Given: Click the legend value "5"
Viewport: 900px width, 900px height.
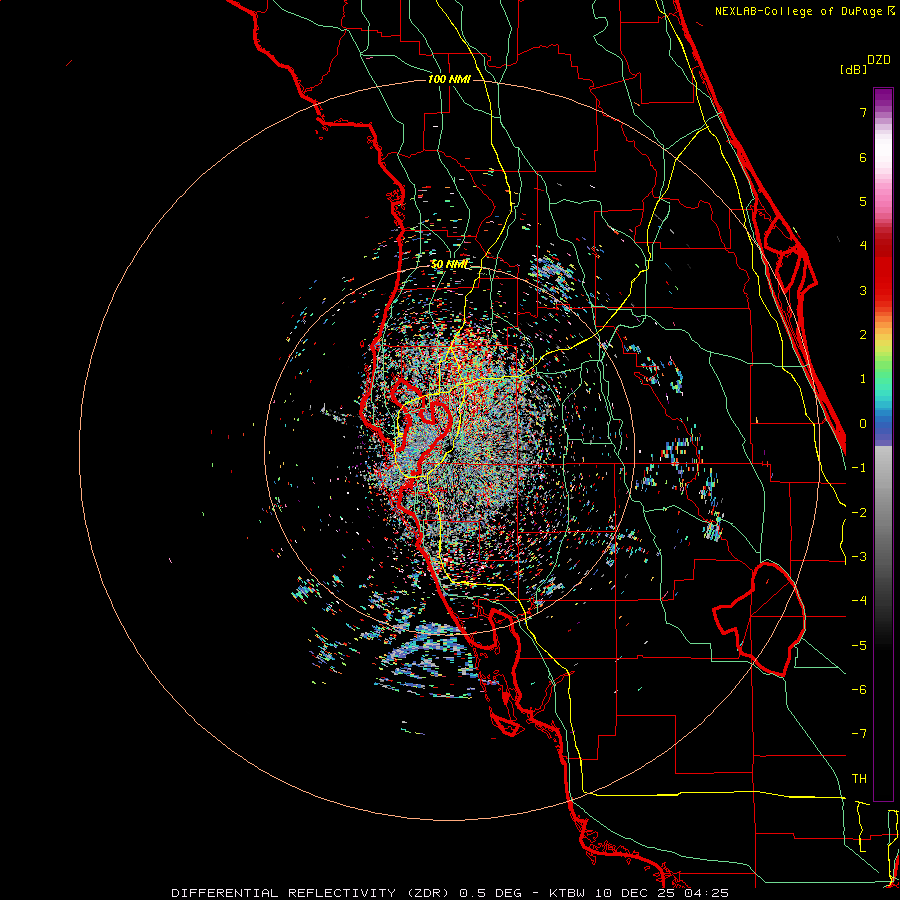Looking at the screenshot, I should click(x=863, y=201).
